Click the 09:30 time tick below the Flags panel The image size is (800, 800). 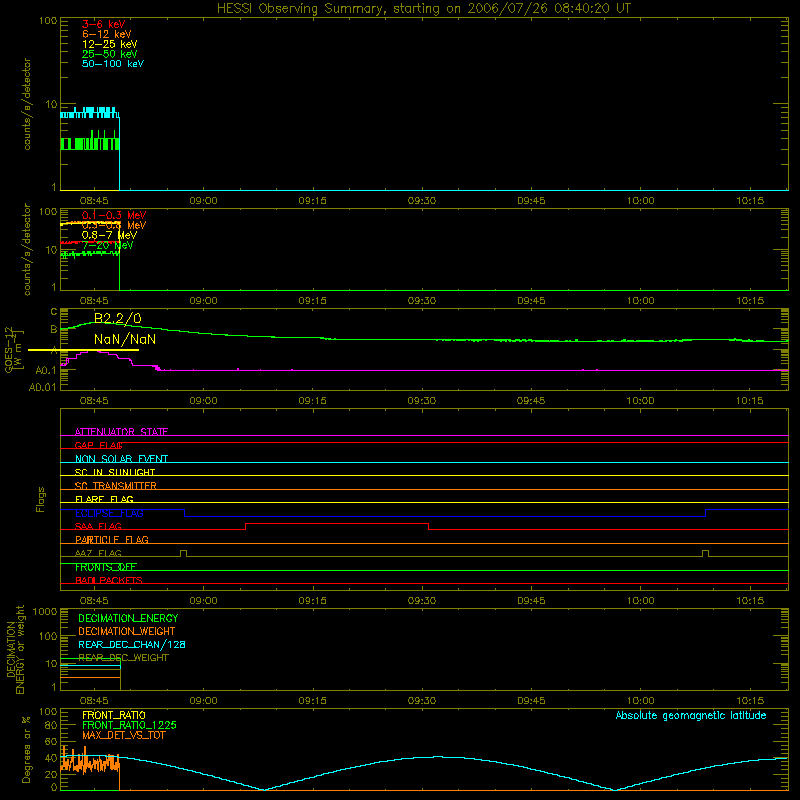coord(422,601)
